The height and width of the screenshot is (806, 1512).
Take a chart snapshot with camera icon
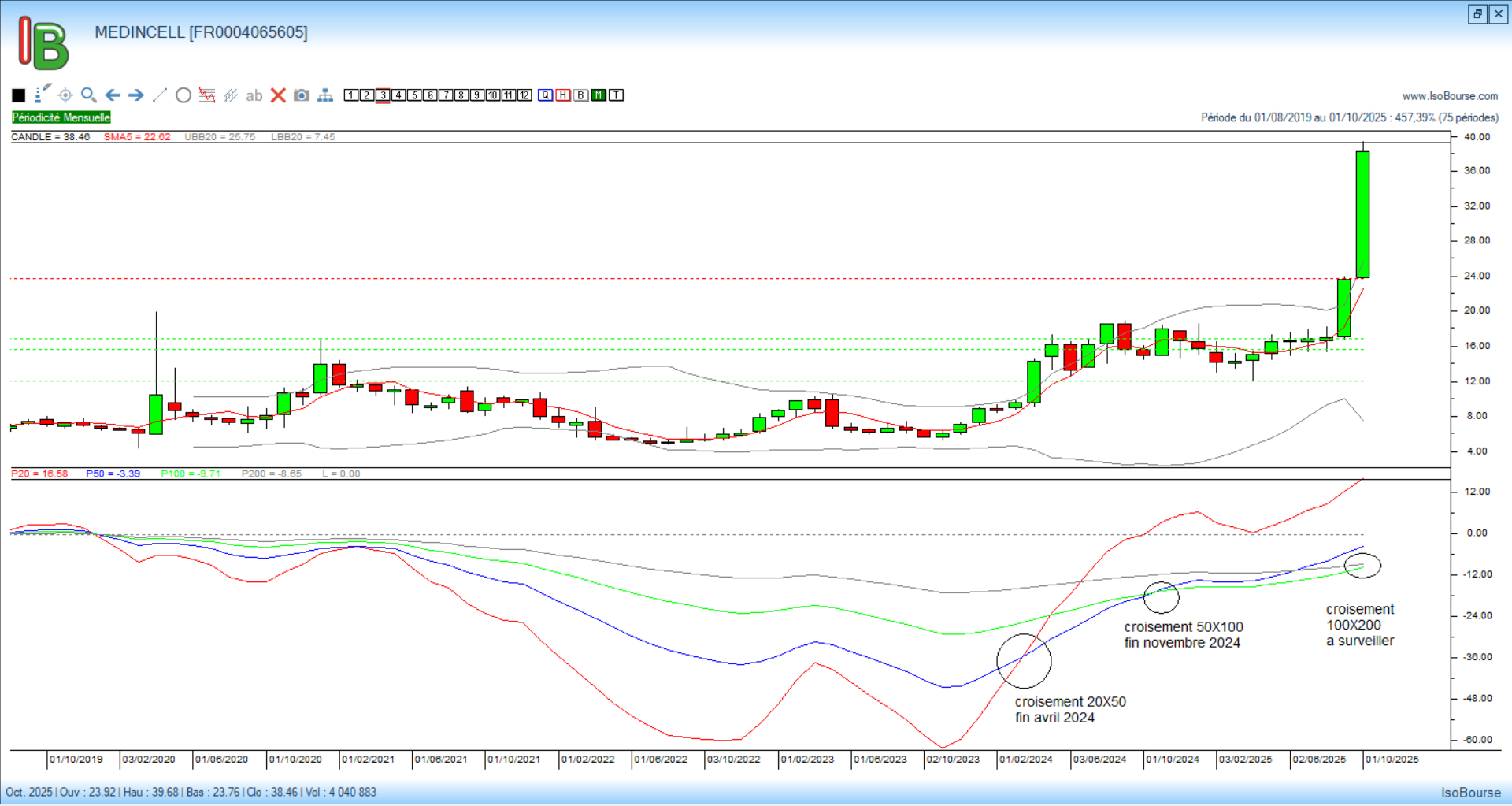pos(302,95)
